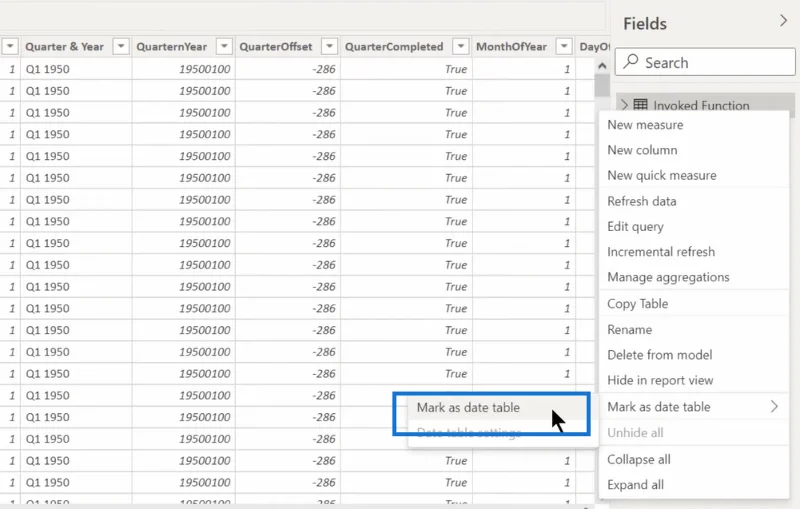
Task: Click first row True cell
Action: tap(406, 69)
